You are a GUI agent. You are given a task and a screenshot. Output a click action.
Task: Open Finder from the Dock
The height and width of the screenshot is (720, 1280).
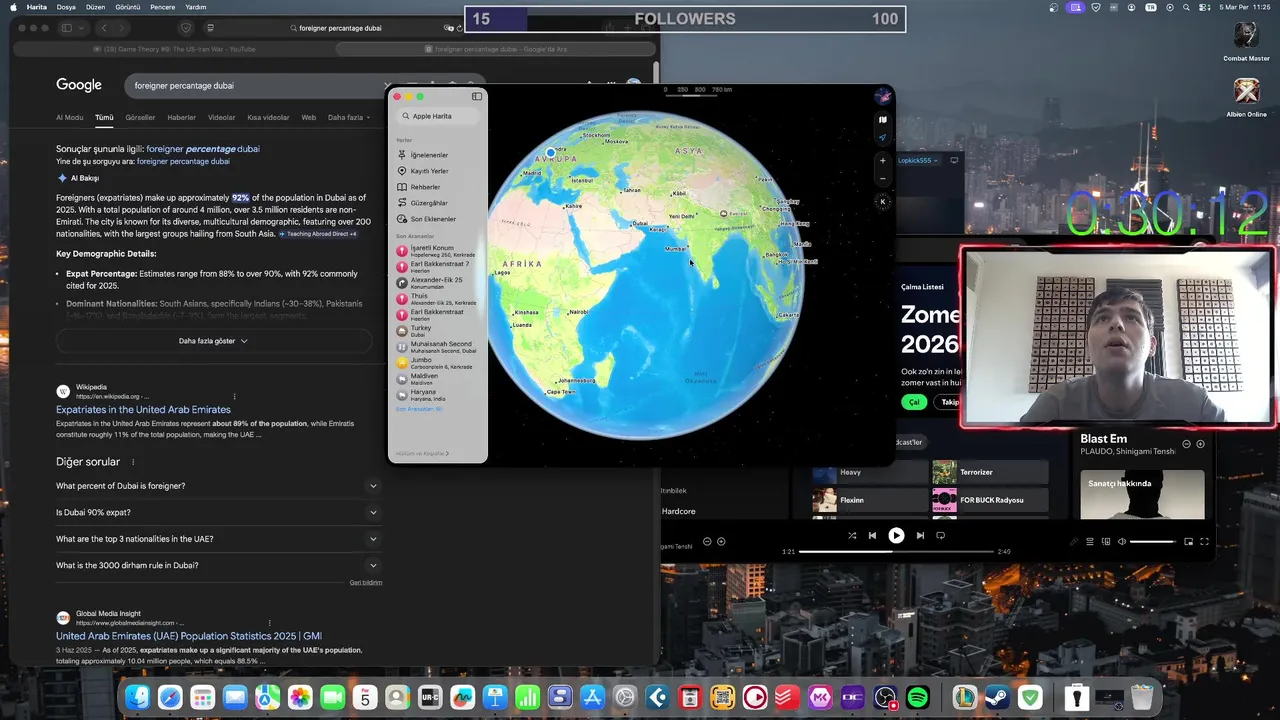coord(137,697)
